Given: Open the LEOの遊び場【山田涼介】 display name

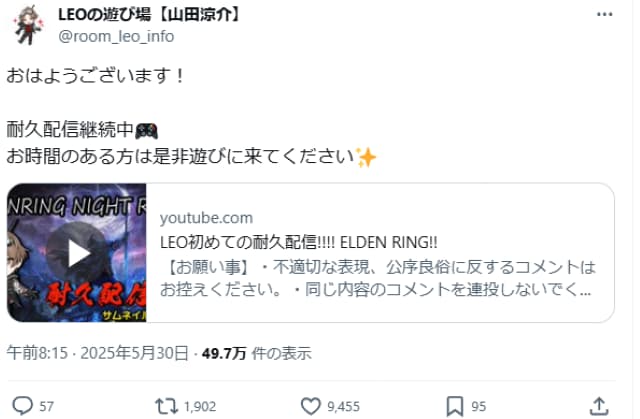Looking at the screenshot, I should point(150,15).
